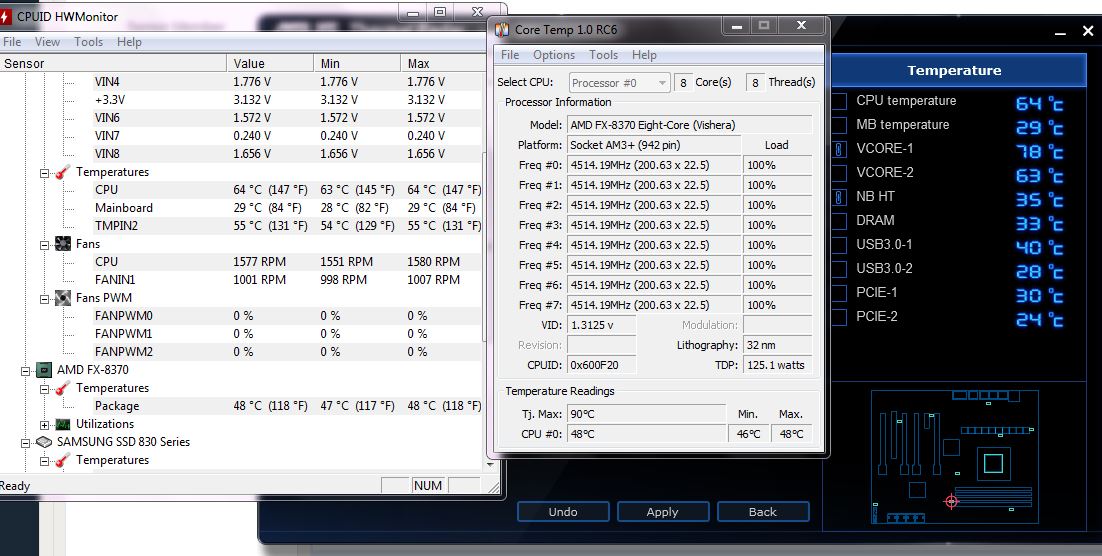The width and height of the screenshot is (1102, 556).
Task: Click the Apply button
Action: tap(662, 512)
